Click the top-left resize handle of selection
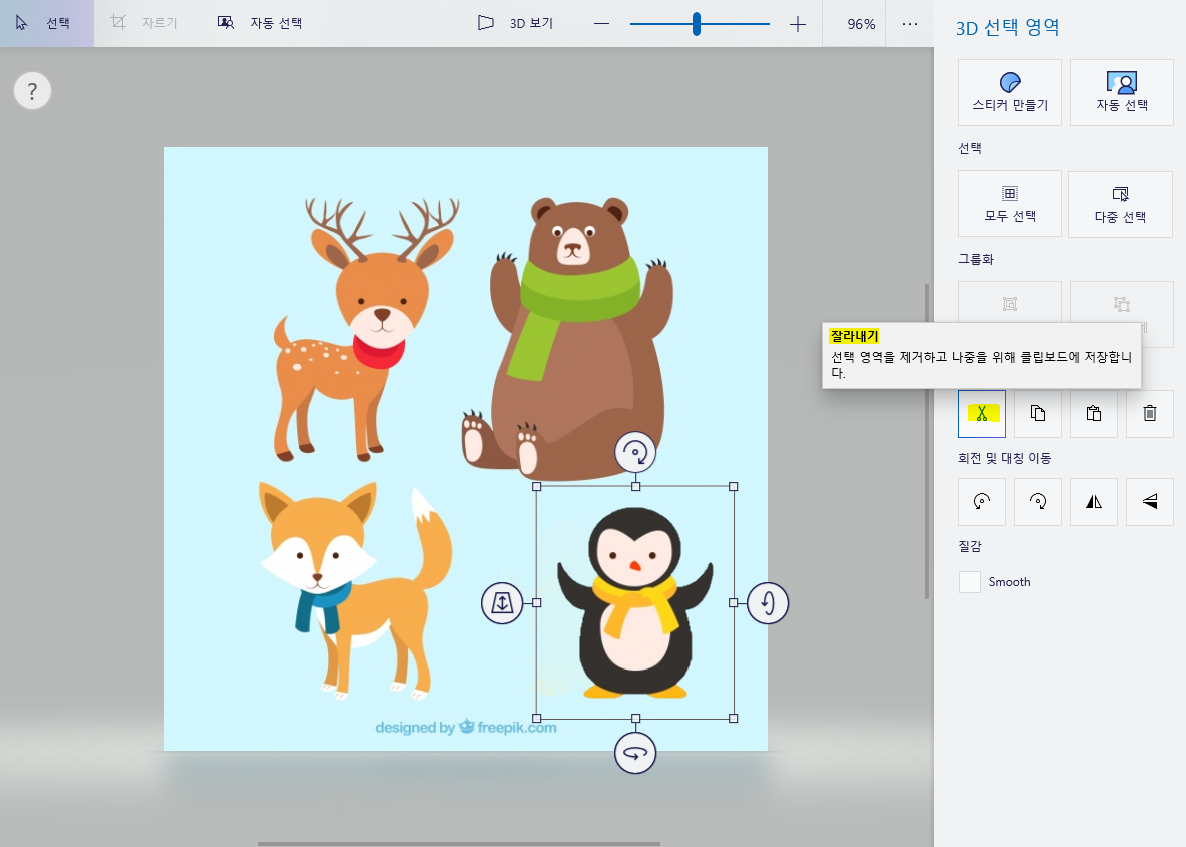Image resolution: width=1186 pixels, height=847 pixels. tap(537, 486)
